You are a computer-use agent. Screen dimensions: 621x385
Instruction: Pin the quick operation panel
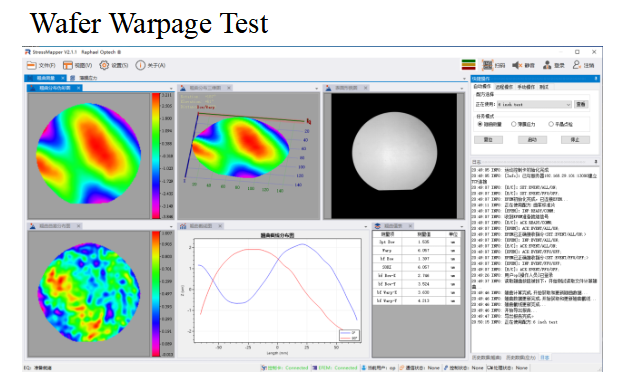pos(596,79)
